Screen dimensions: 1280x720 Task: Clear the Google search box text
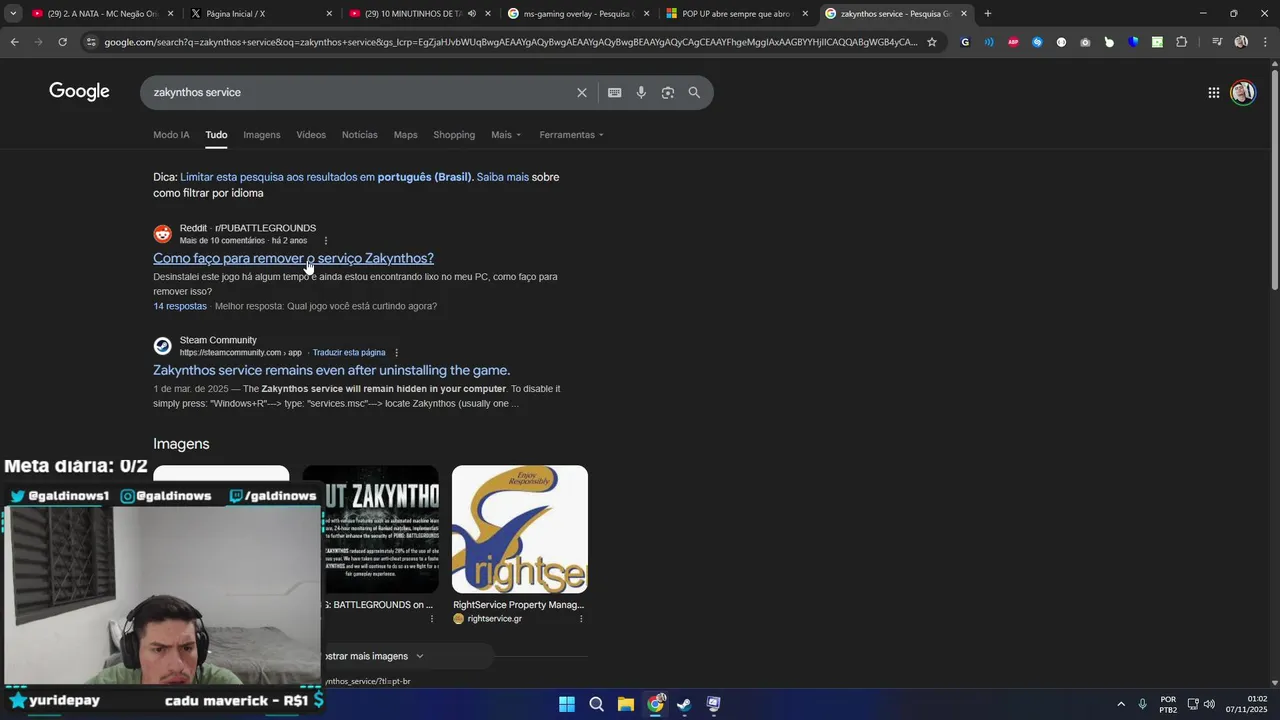pyautogui.click(x=581, y=92)
